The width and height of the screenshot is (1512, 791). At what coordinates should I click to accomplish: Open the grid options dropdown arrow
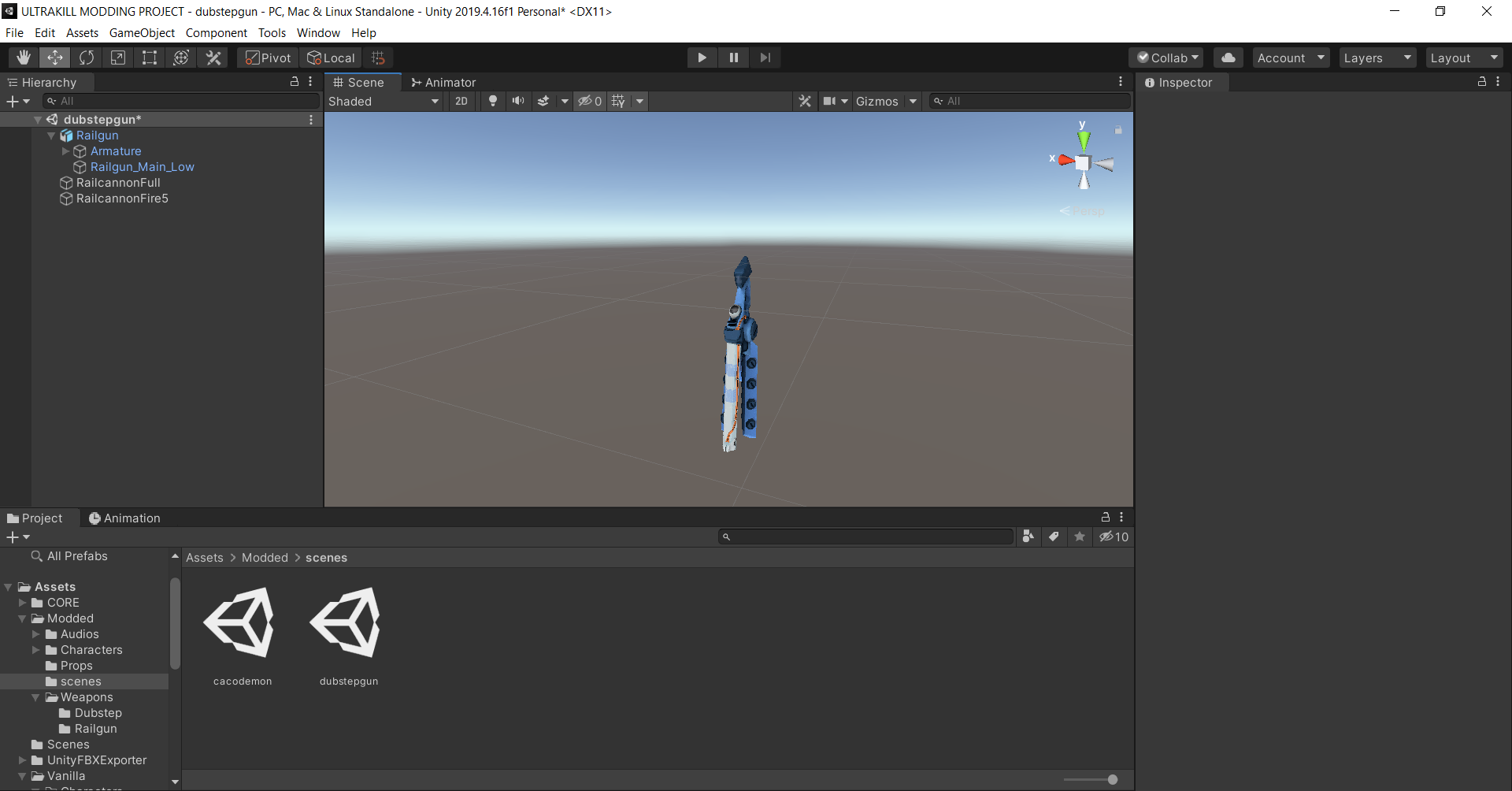coord(639,101)
